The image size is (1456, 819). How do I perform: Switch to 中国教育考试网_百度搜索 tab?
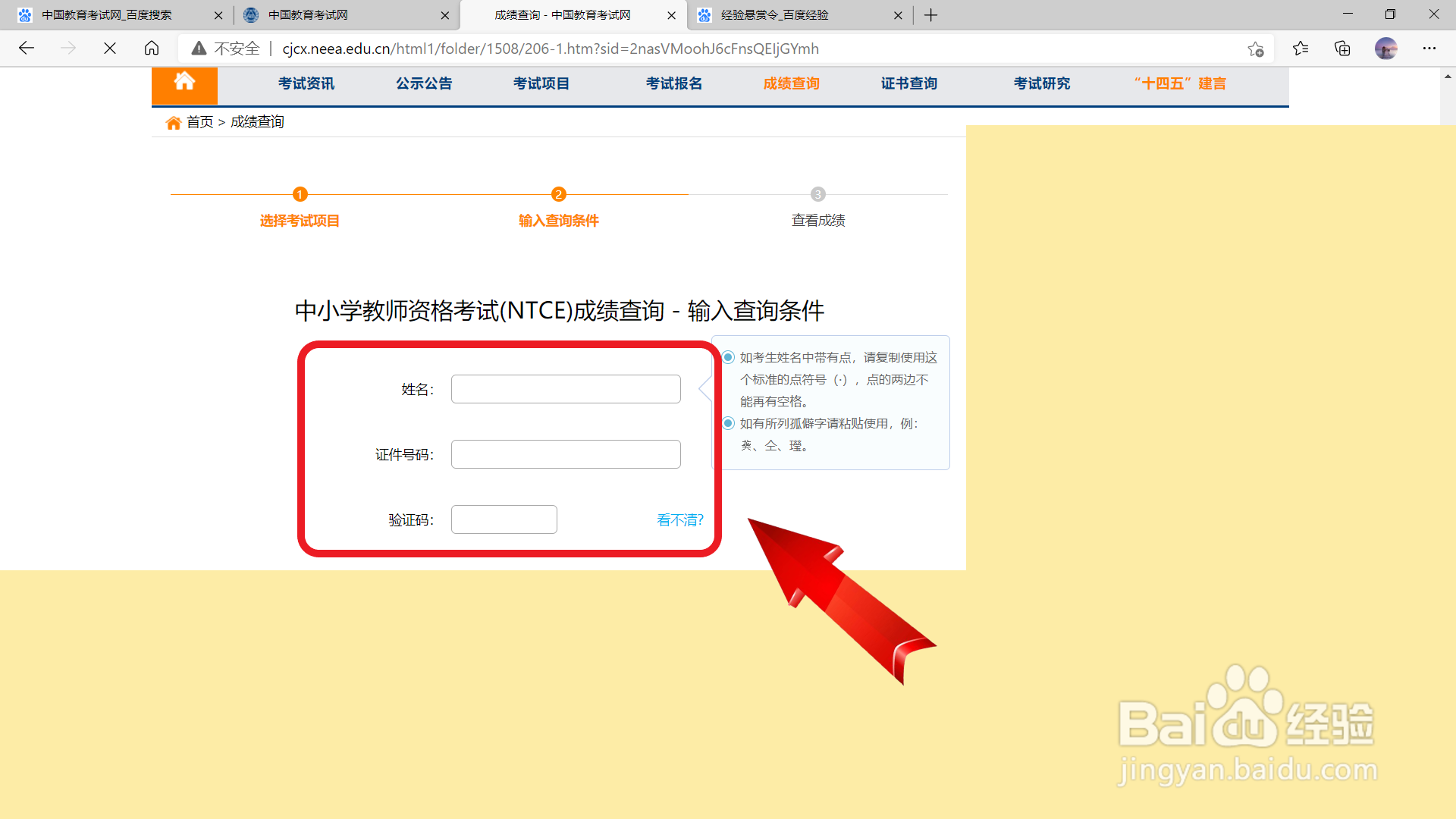(x=106, y=15)
